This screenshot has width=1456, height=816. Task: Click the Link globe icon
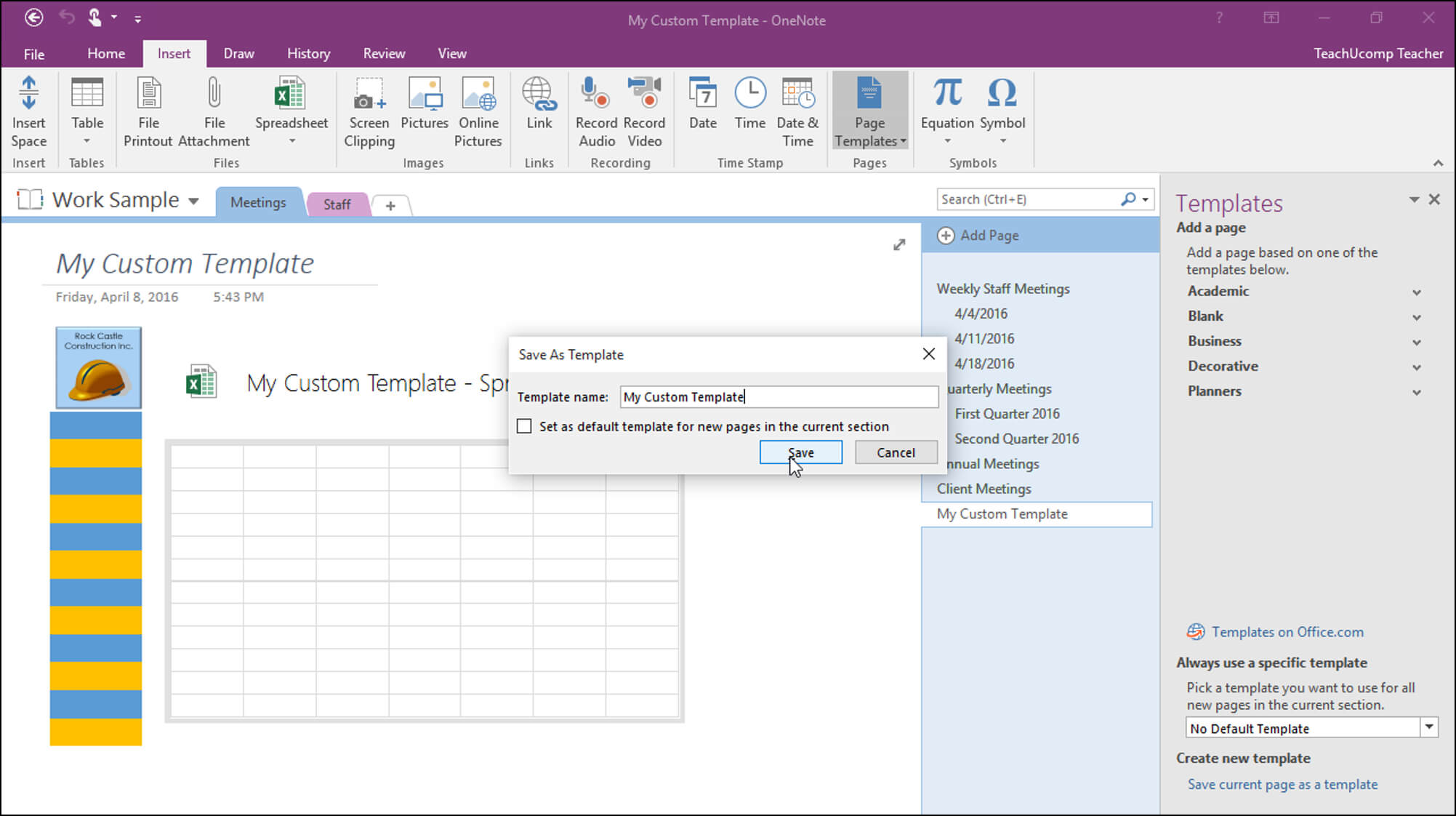click(x=539, y=95)
